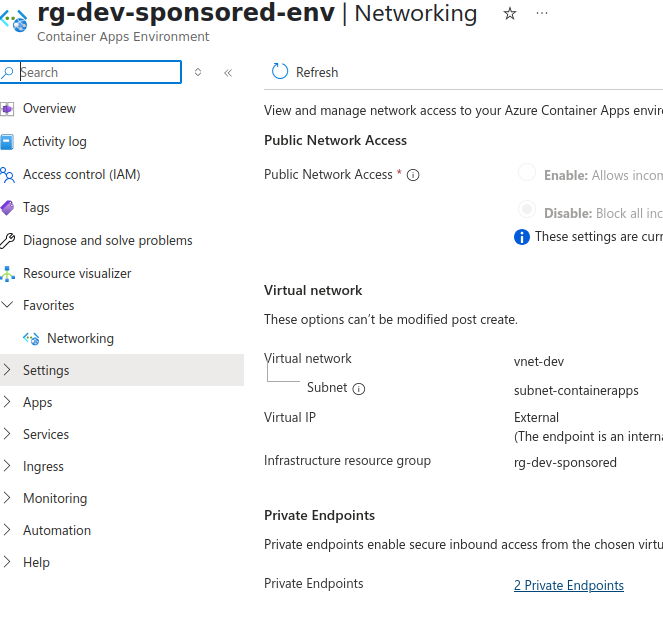Open the 2 Private Endpoints link
Image resolution: width=663 pixels, height=625 pixels.
coord(569,585)
